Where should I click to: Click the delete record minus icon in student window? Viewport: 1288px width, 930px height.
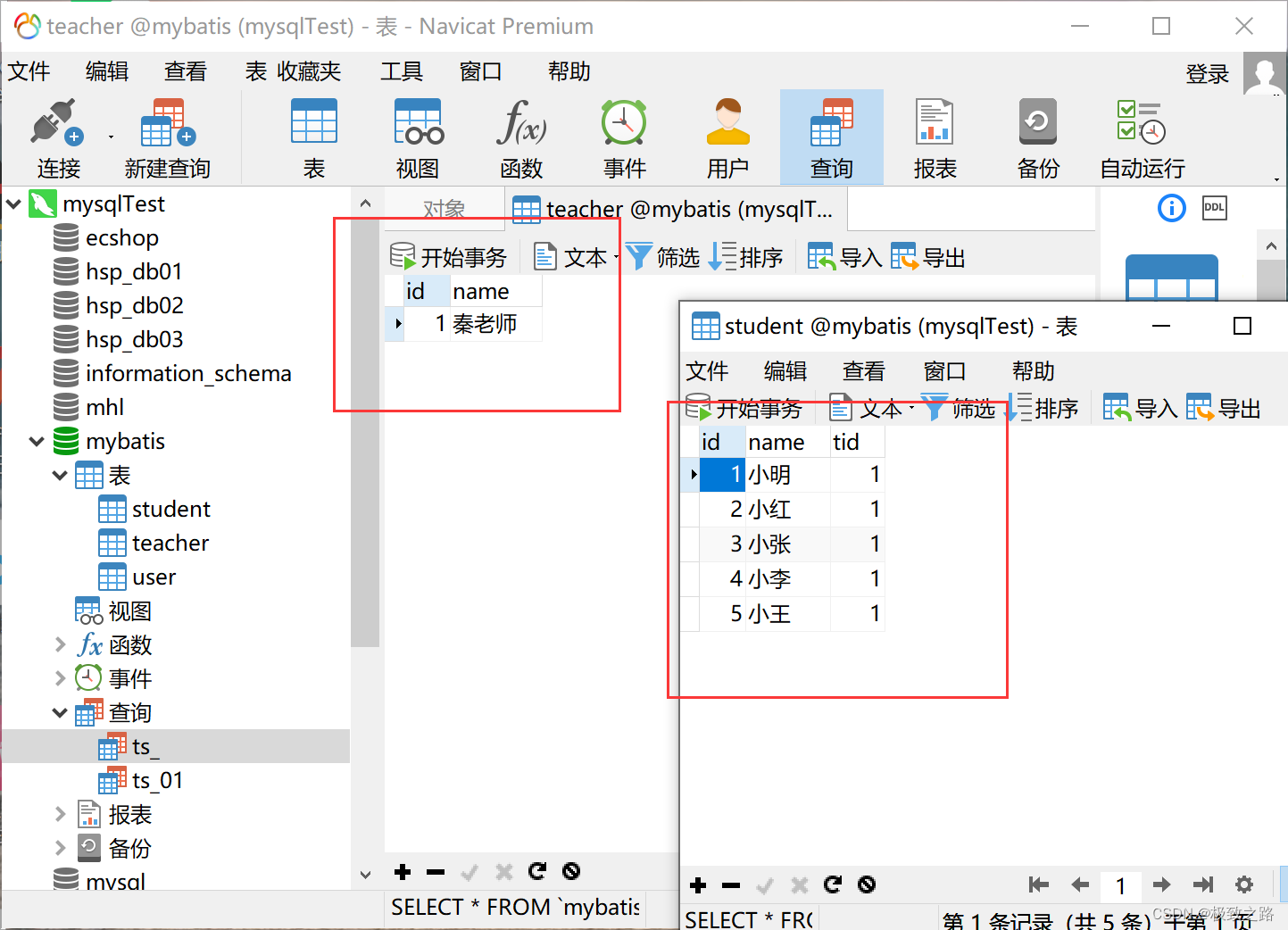click(731, 885)
